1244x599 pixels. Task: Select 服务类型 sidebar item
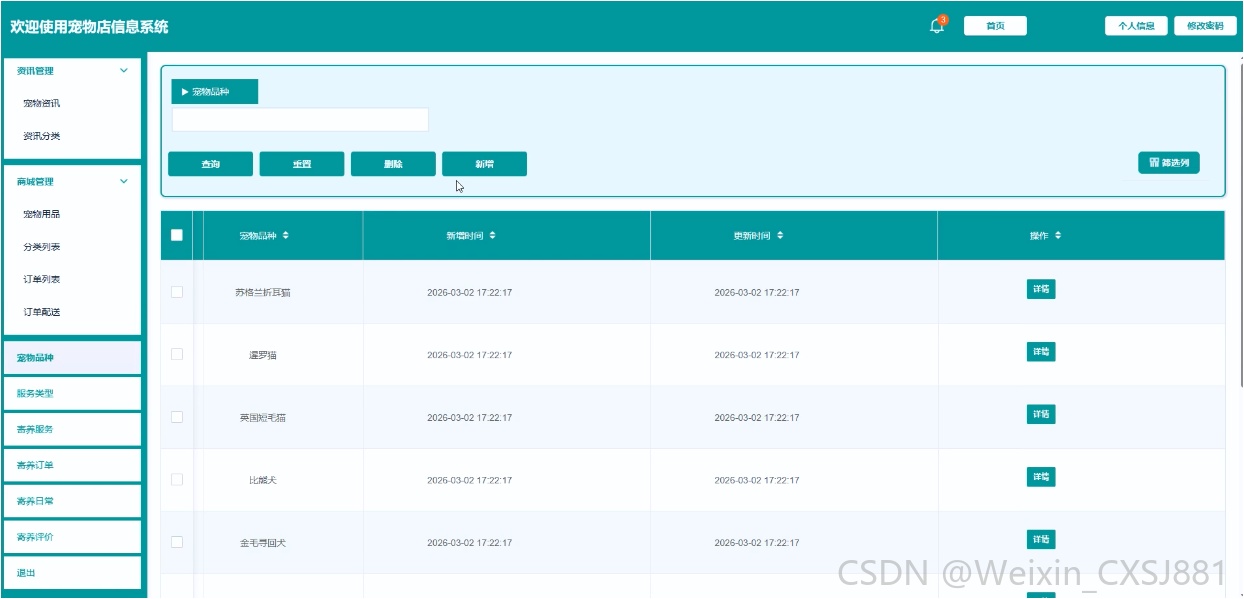[72, 394]
